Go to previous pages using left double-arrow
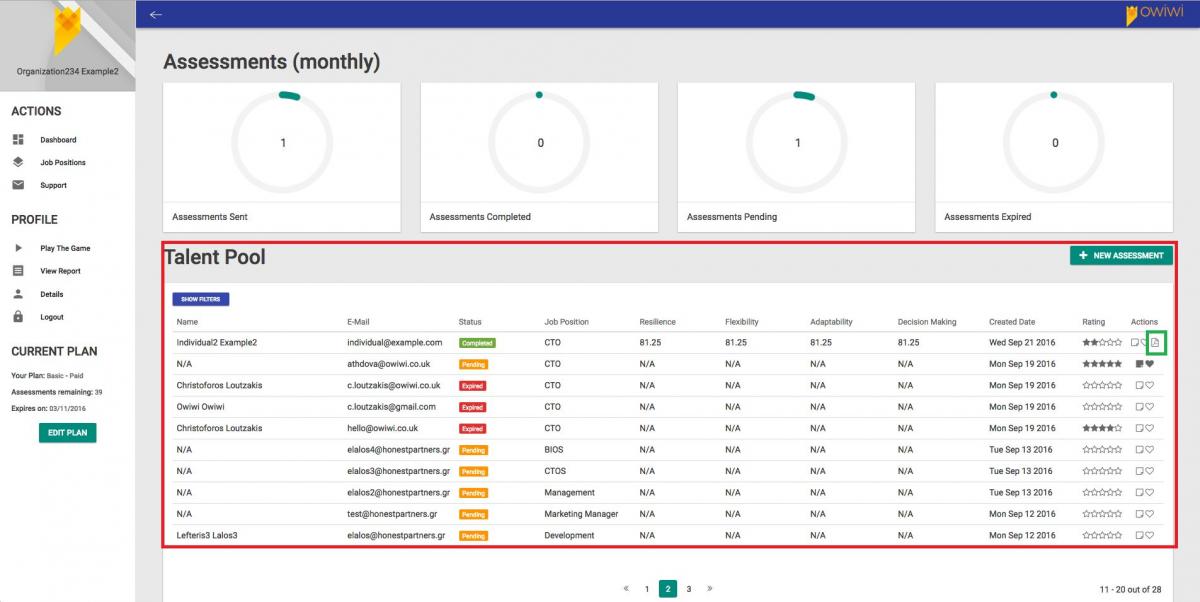Viewport: 1200px width, 602px height. tap(626, 589)
